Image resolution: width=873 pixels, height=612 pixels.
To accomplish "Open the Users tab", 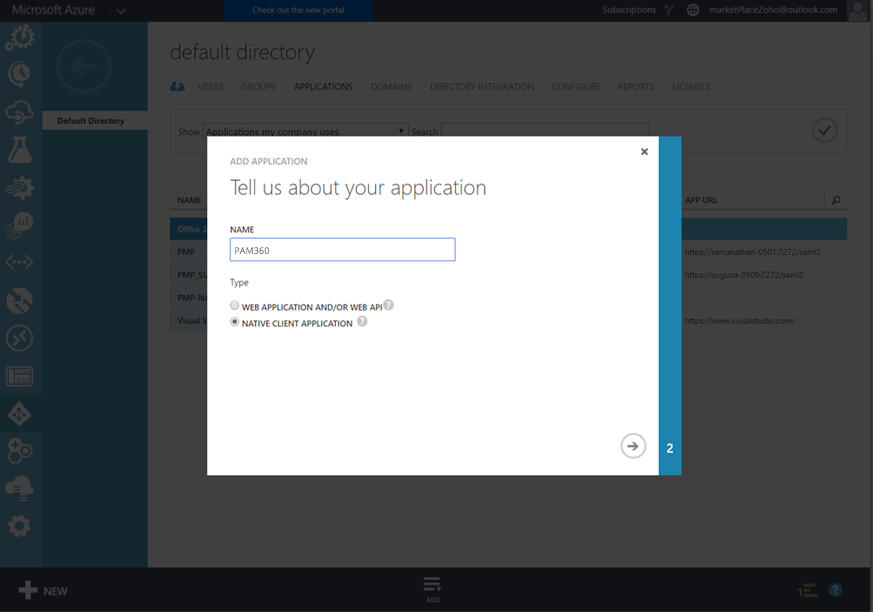I will tap(210, 87).
